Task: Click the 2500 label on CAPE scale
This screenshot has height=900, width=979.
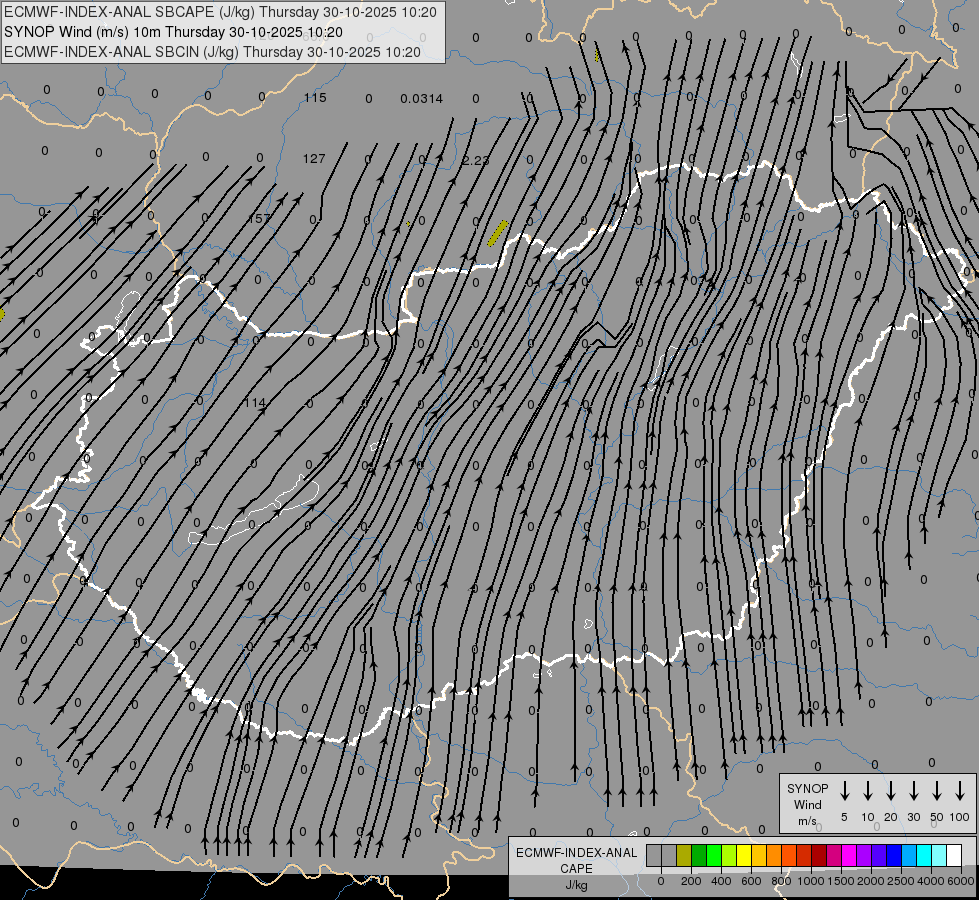Action: tap(901, 881)
